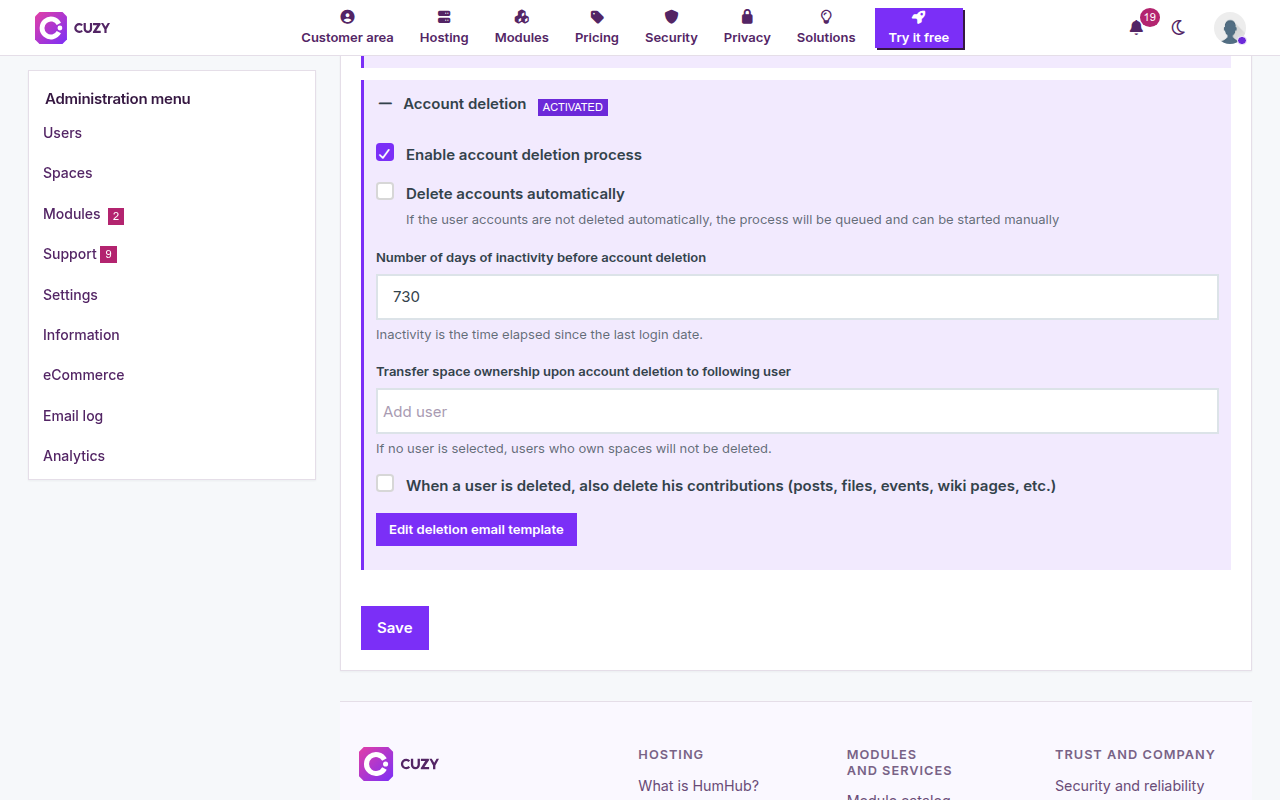The height and width of the screenshot is (800, 1280).
Task: Click the Add user ownership field
Action: [797, 411]
